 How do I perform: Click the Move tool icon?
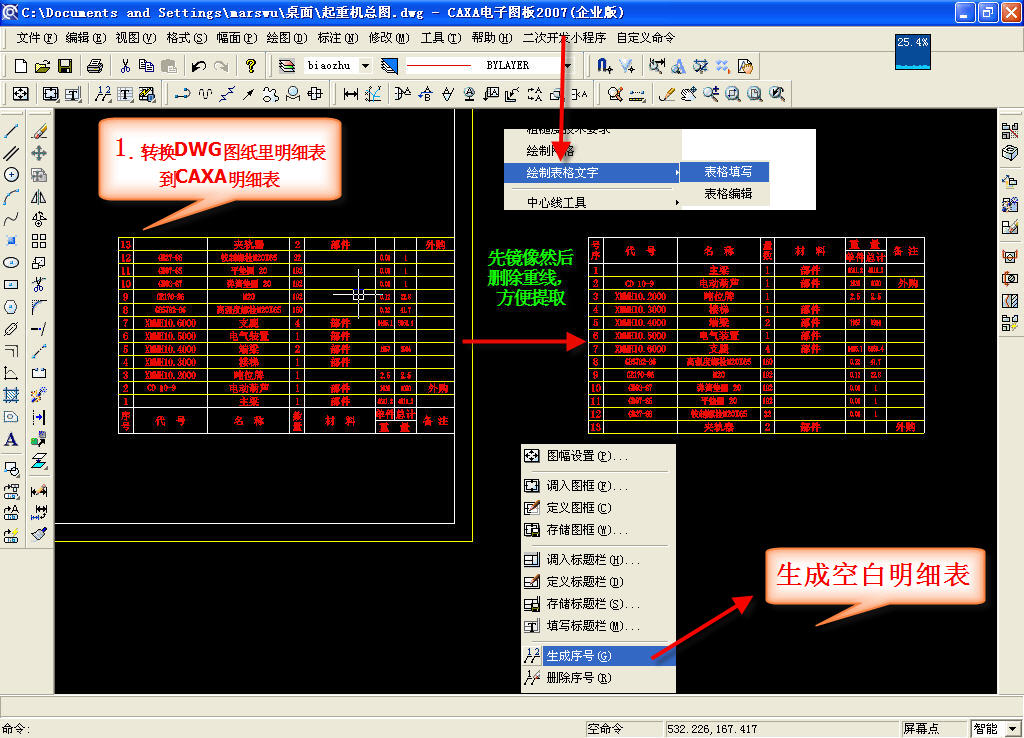39,153
